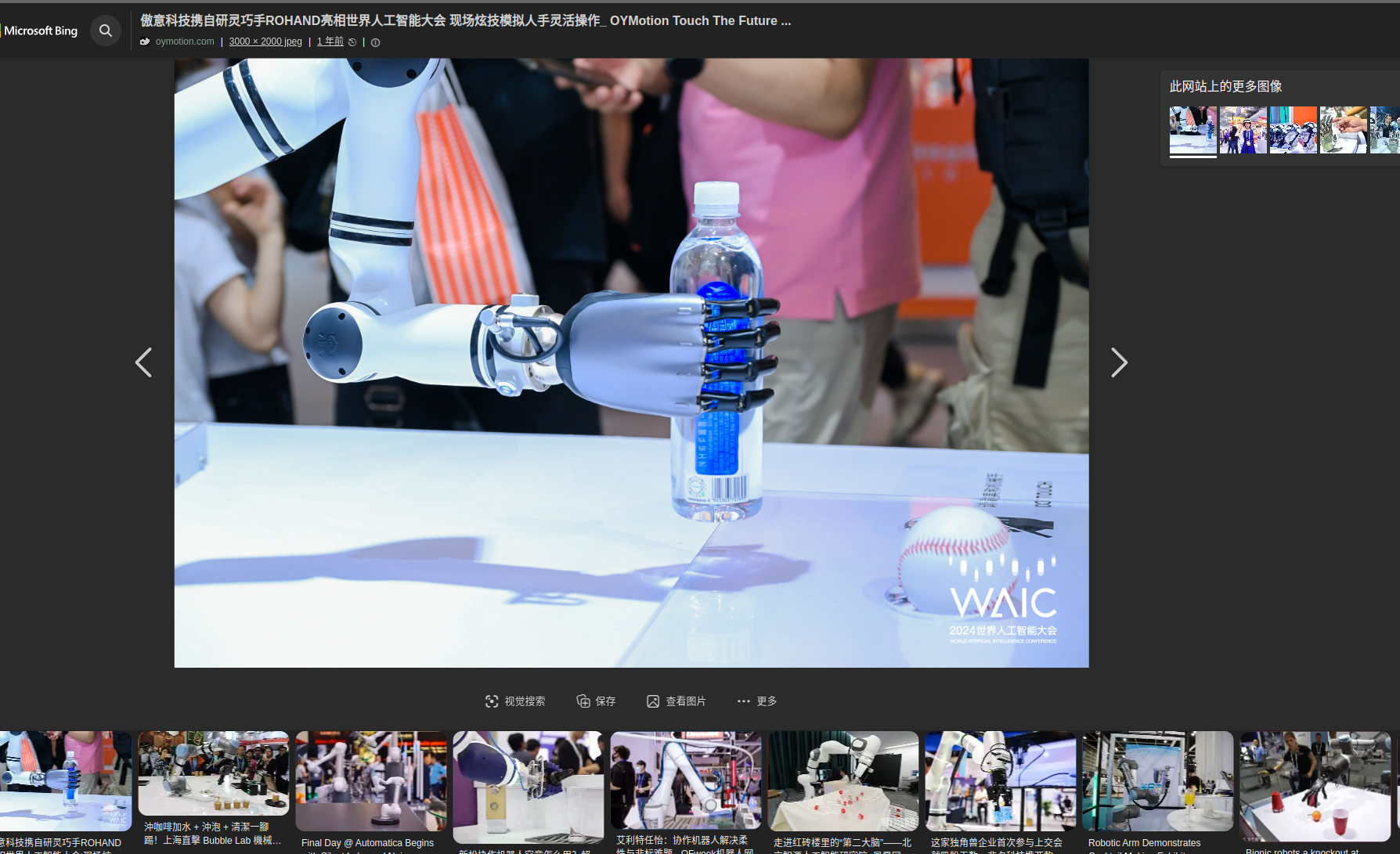Click the '沖咖啡加水 + 沖泡' caption text
This screenshot has height=854, width=1400.
coord(212,834)
